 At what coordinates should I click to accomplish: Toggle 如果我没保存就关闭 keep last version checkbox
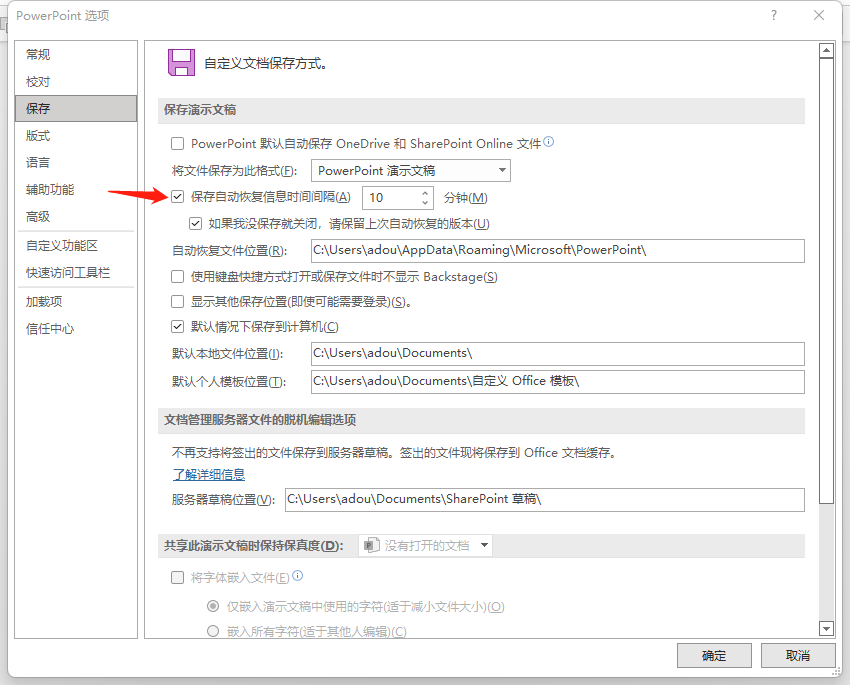pyautogui.click(x=195, y=223)
